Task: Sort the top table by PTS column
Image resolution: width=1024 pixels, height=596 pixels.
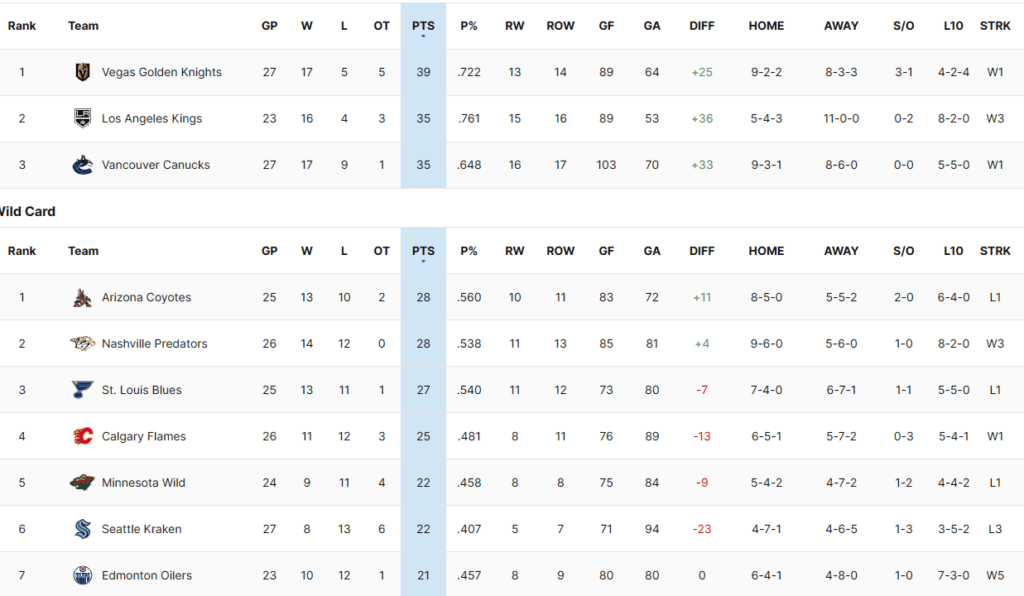Action: click(423, 26)
